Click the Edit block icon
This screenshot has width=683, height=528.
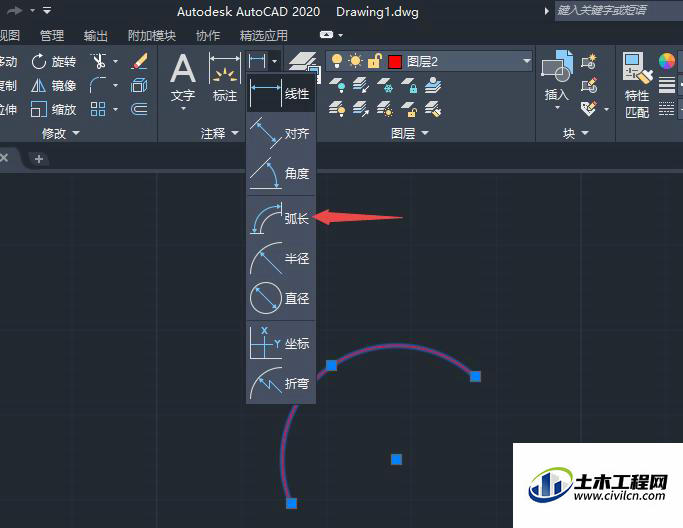[588, 85]
